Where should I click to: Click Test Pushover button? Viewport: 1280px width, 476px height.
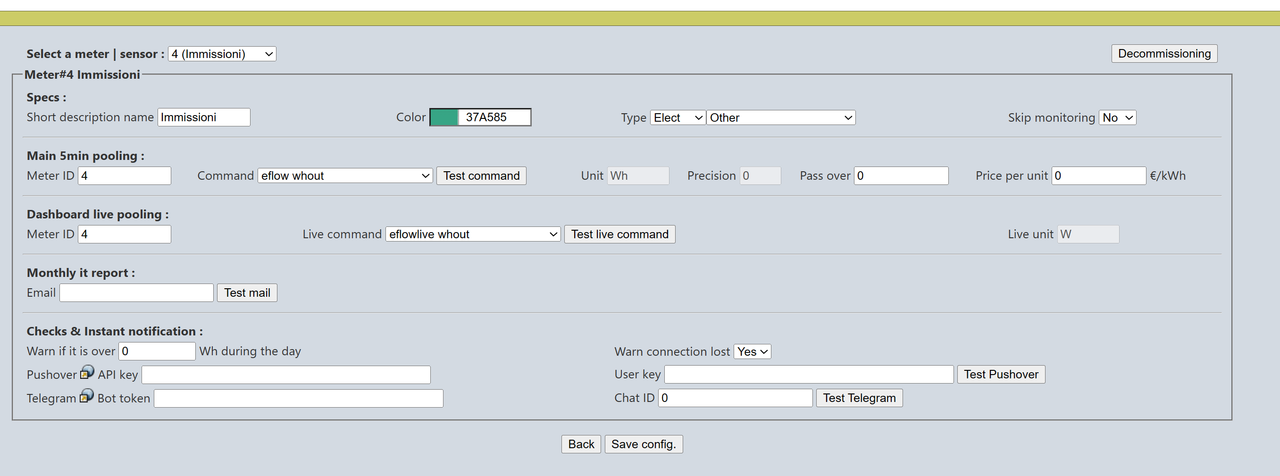tap(1001, 374)
